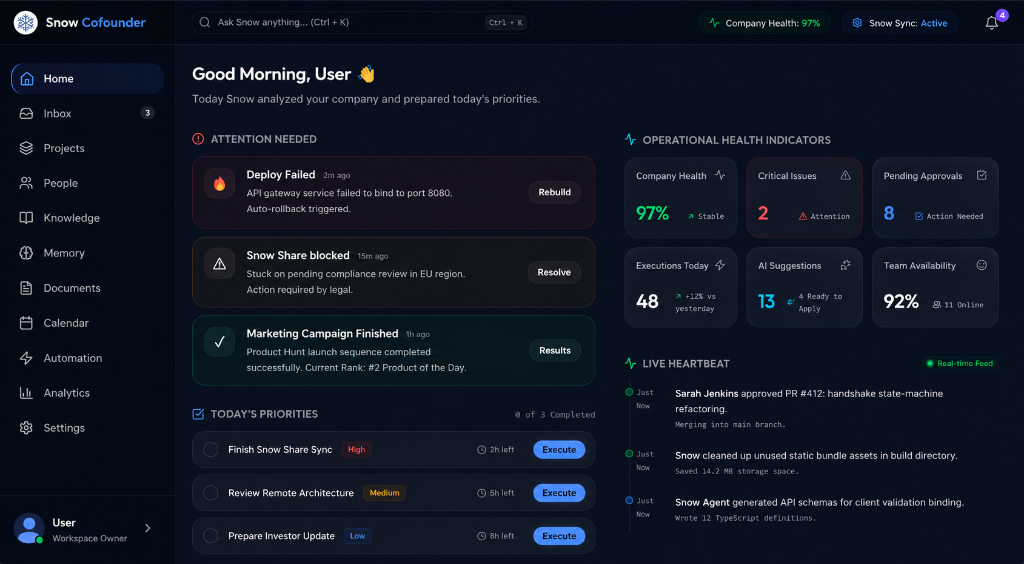Image resolution: width=1024 pixels, height=564 pixels.
Task: Mark Finish Snow Share Sync complete
Action: point(210,450)
